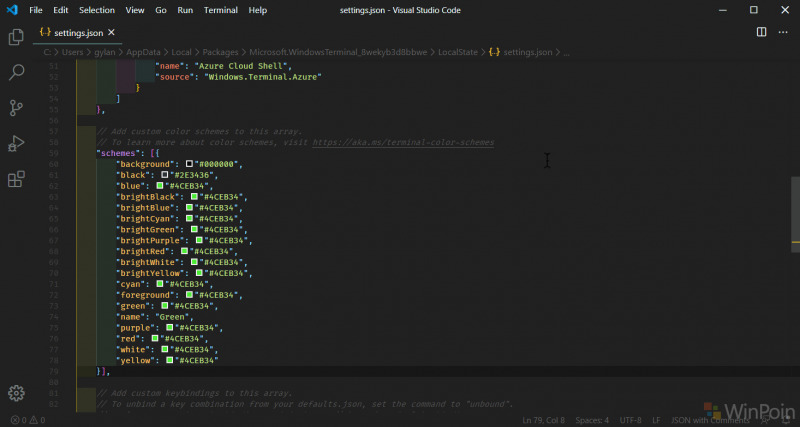Click the breadcrumb ellipsis after settings.json
Viewport: 800px width, 427px height.
tap(566, 52)
